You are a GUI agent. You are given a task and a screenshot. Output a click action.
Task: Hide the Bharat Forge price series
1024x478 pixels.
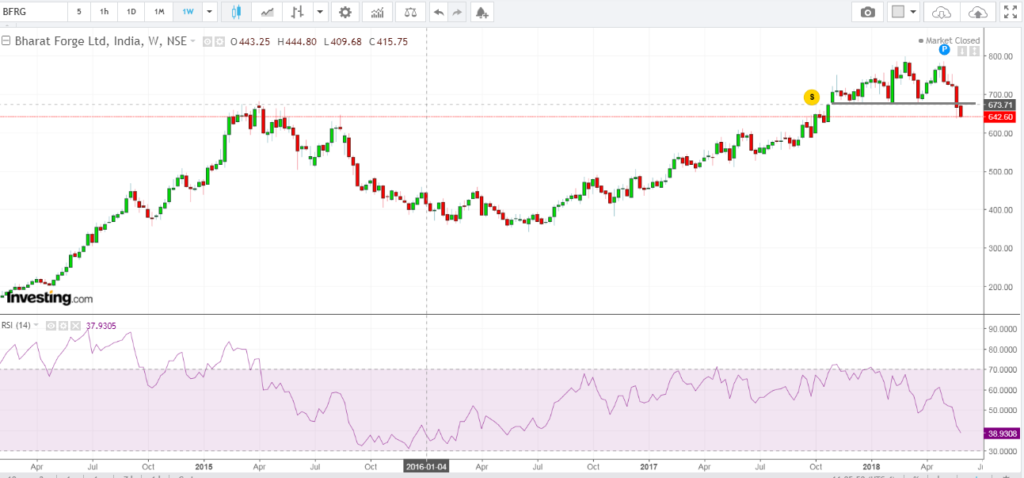click(x=206, y=41)
